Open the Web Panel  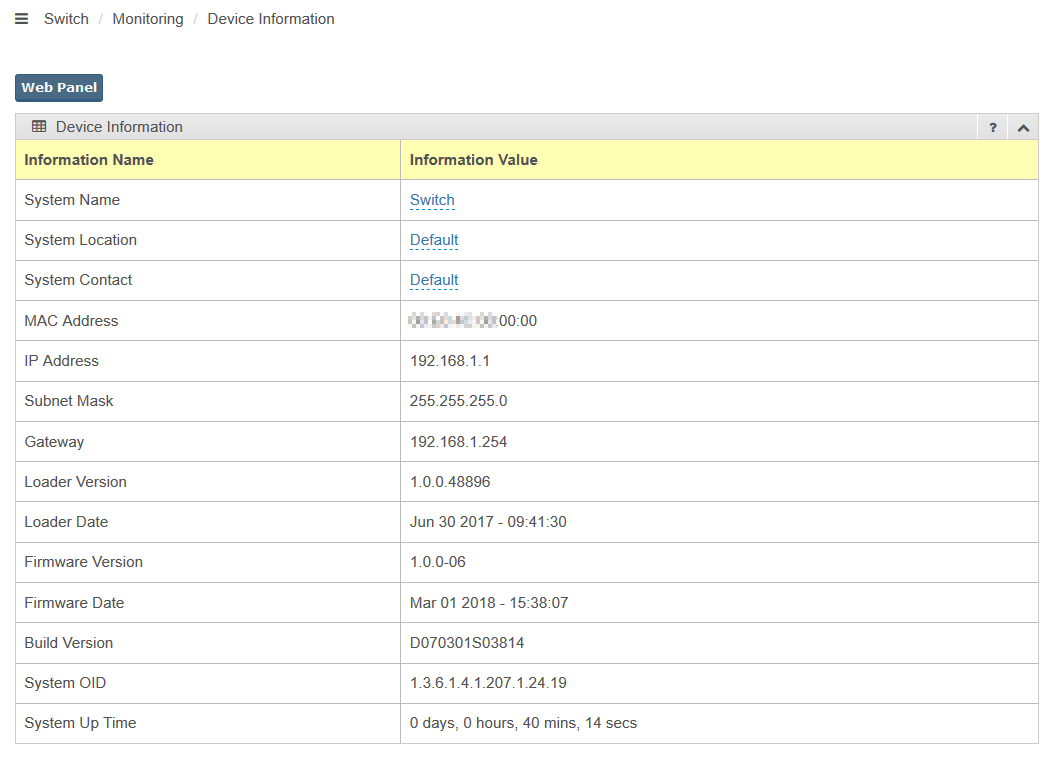59,88
